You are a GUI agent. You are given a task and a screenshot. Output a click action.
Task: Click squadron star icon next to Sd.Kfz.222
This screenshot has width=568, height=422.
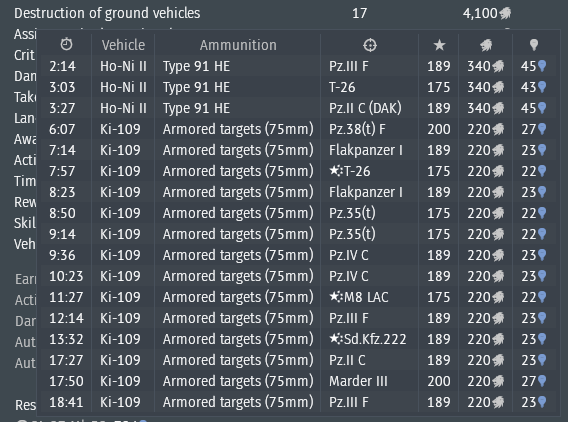(x=336, y=339)
